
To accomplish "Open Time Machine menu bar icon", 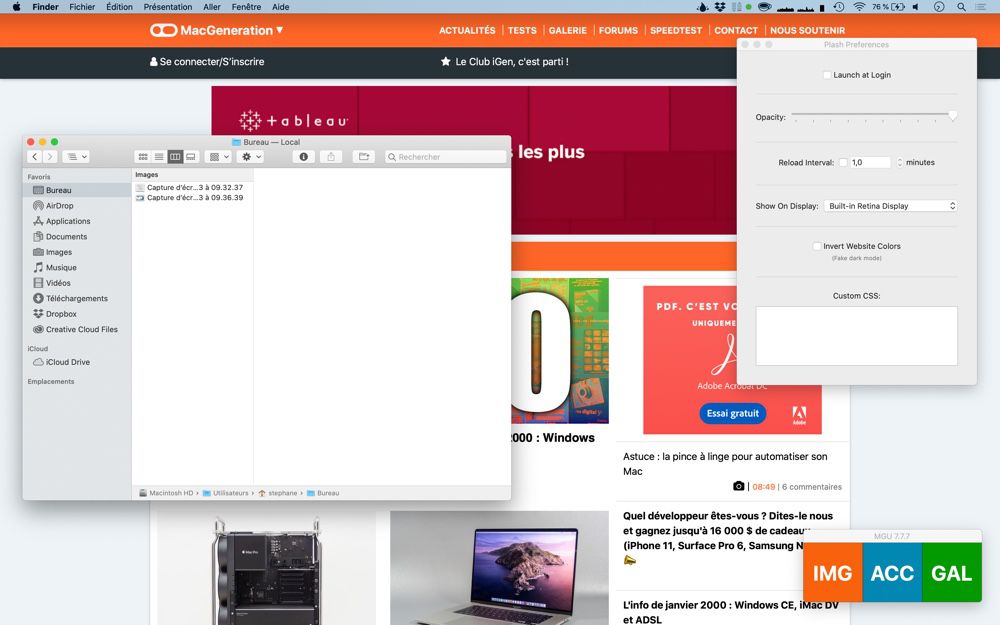I will click(839, 7).
